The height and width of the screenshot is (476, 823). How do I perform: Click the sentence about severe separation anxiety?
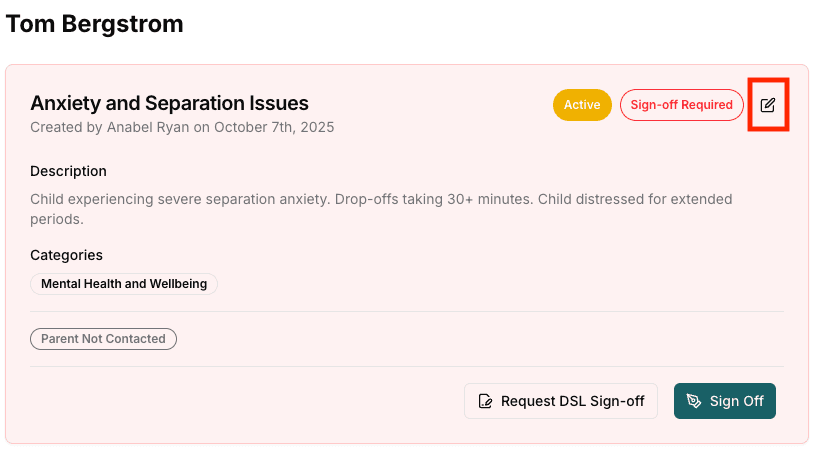179,199
